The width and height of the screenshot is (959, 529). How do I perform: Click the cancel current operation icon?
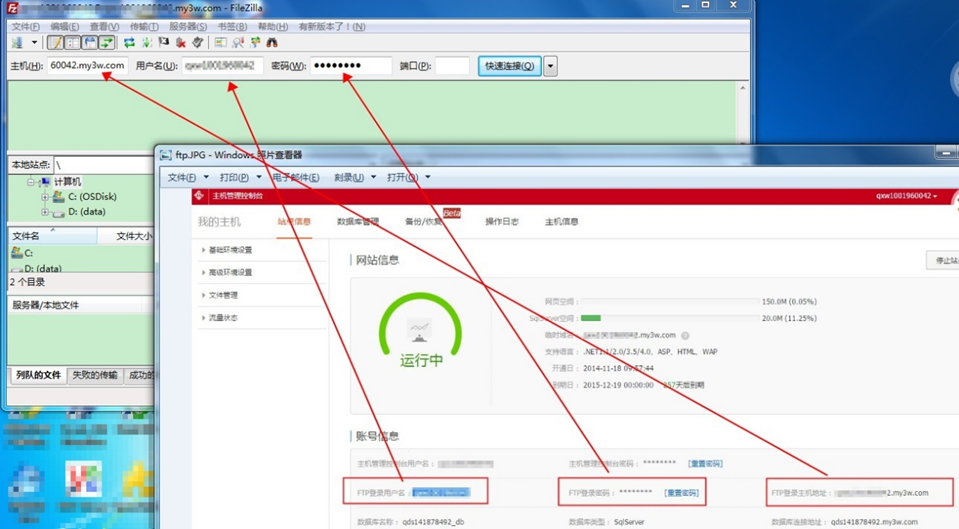pyautogui.click(x=163, y=42)
